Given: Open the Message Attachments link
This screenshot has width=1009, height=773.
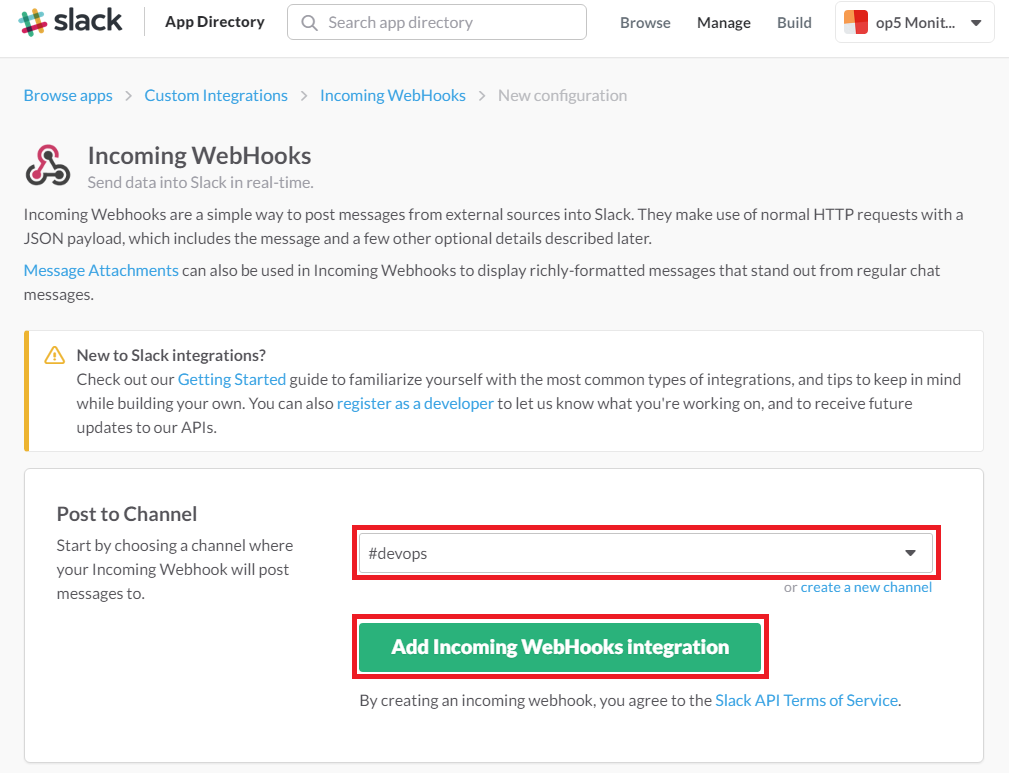Looking at the screenshot, I should coord(101,270).
